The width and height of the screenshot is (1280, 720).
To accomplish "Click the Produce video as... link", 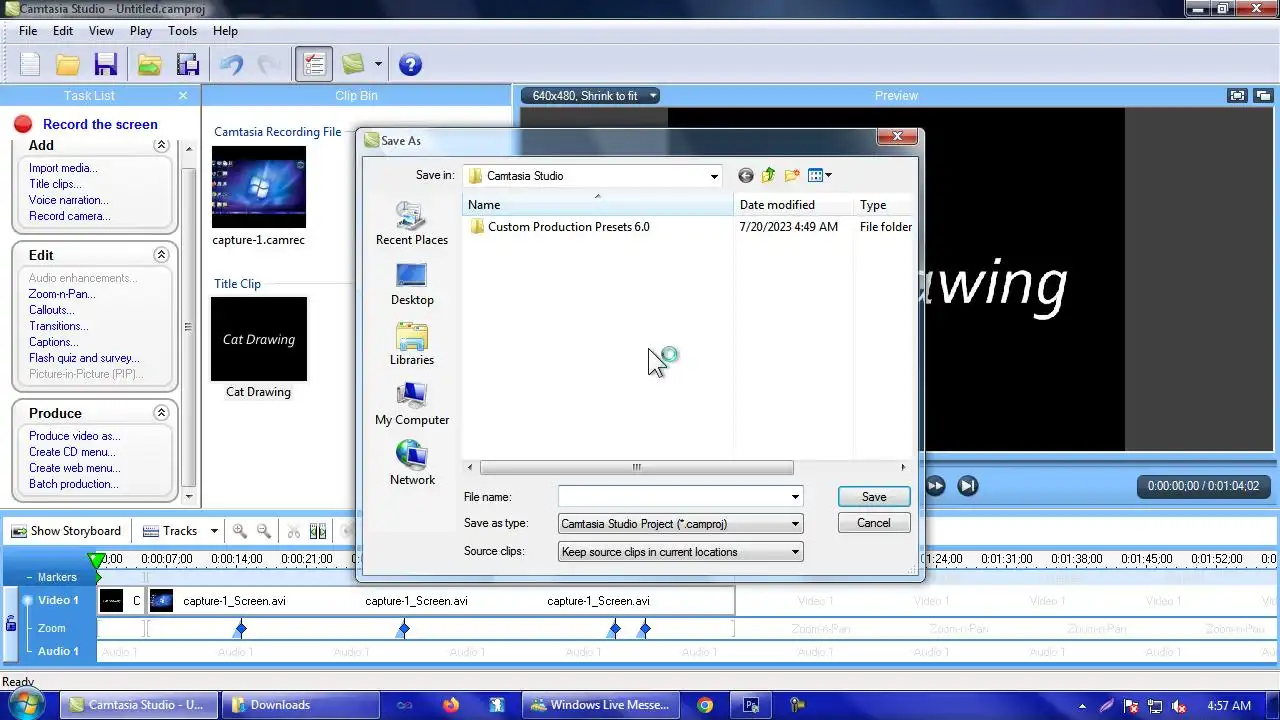I will coord(74,436).
